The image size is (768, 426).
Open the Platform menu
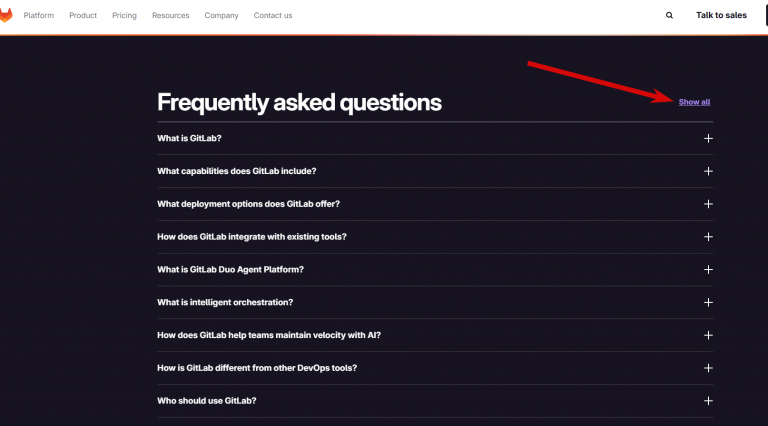39,16
